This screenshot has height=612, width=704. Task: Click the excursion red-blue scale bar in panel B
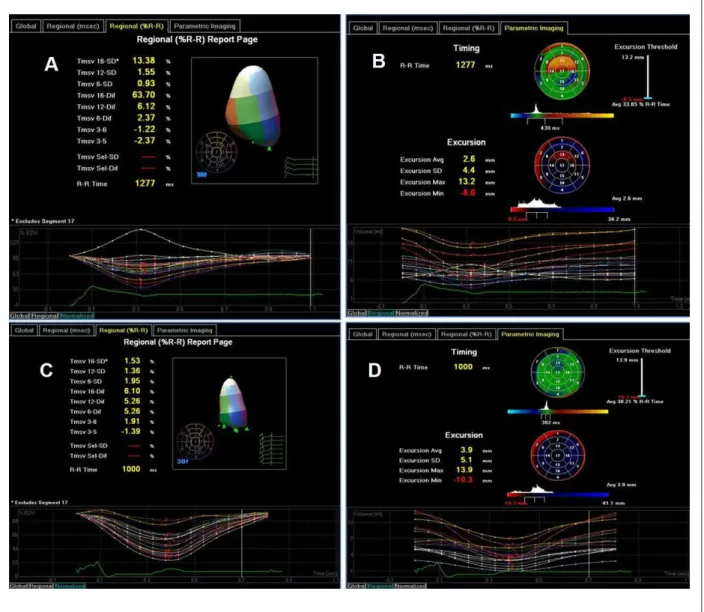click(562, 209)
